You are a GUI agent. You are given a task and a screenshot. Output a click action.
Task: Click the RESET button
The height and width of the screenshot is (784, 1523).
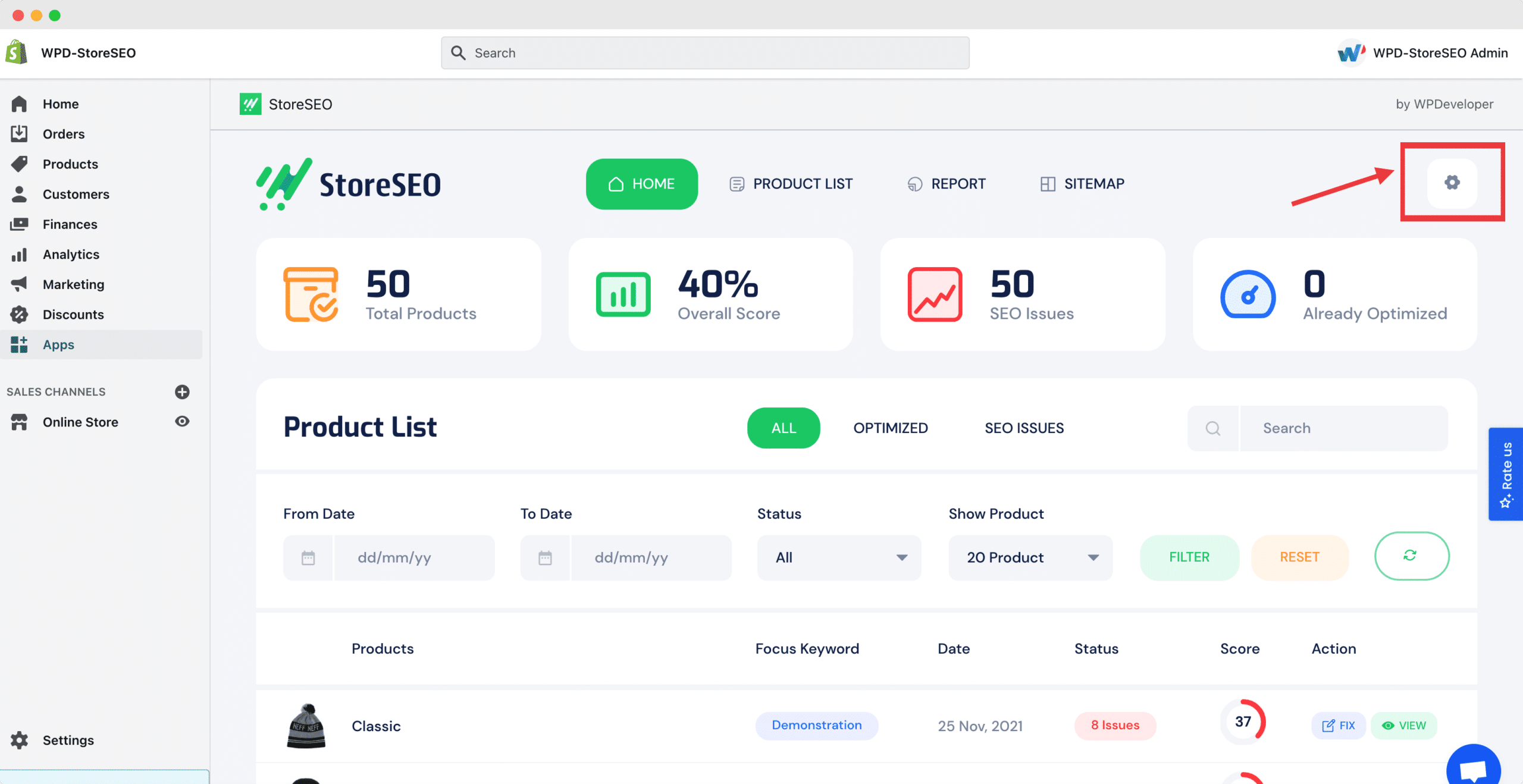[1300, 557]
